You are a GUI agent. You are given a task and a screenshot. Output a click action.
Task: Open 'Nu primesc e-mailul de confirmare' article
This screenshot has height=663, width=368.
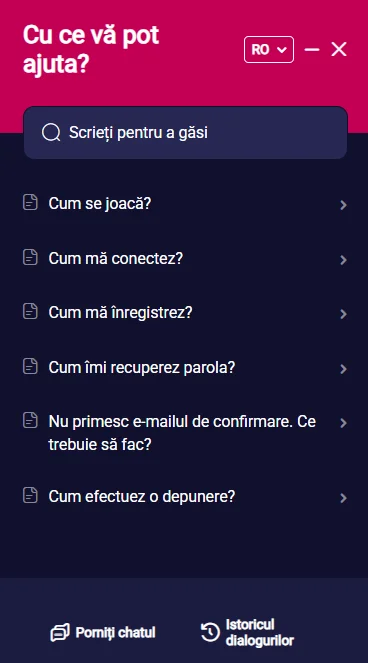tap(184, 433)
